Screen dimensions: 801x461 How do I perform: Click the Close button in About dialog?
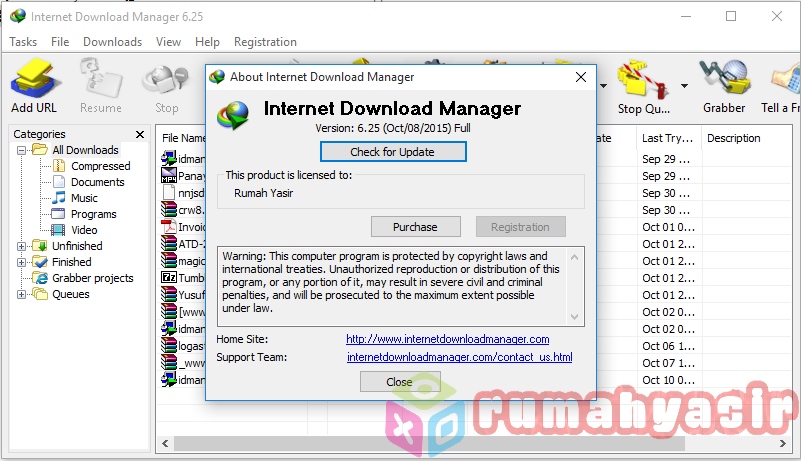399,382
